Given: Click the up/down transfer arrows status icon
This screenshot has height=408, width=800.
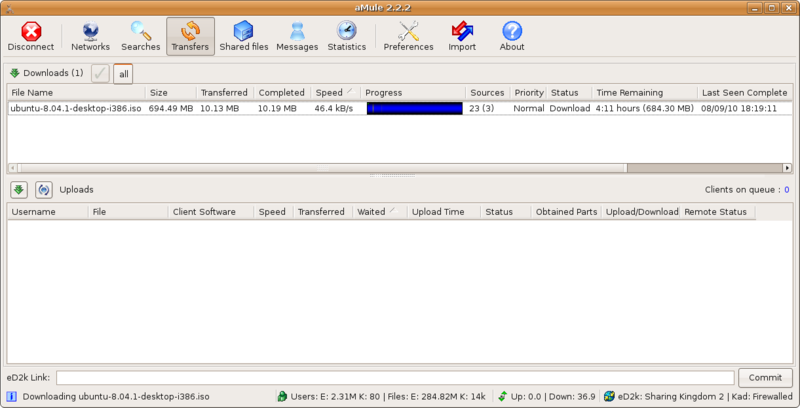Looking at the screenshot, I should tap(503, 396).
